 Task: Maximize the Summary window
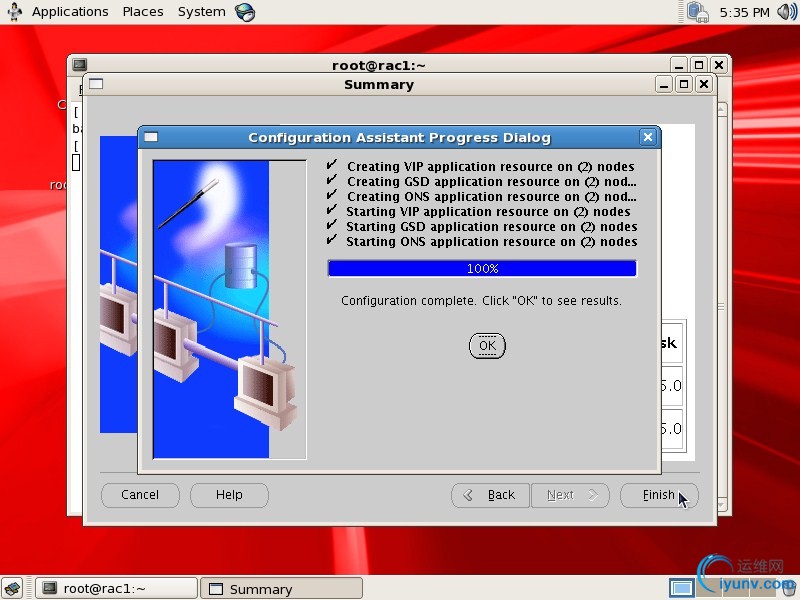click(684, 84)
